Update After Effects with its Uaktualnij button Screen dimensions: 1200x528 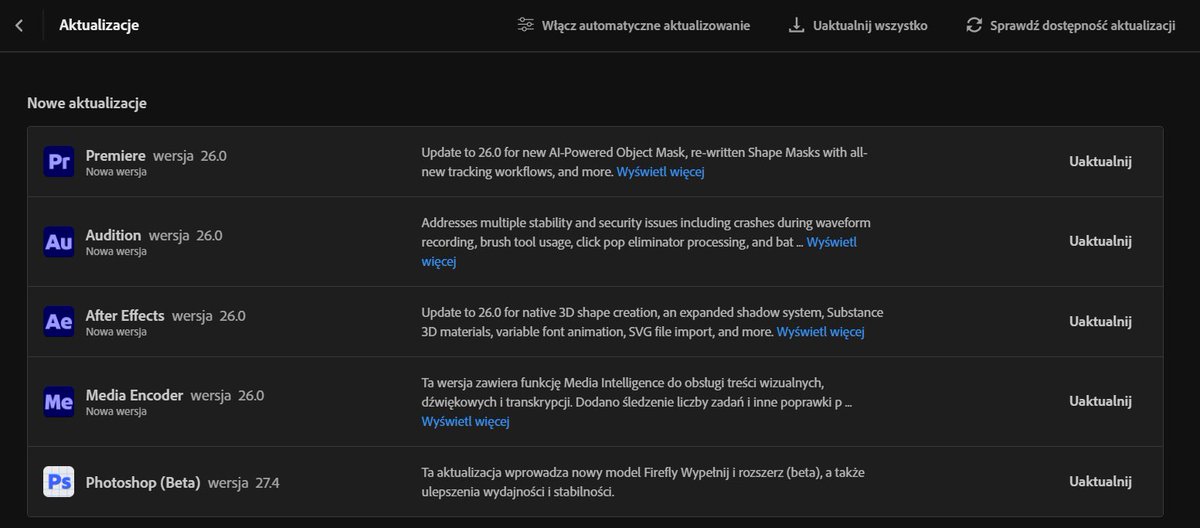point(1100,321)
